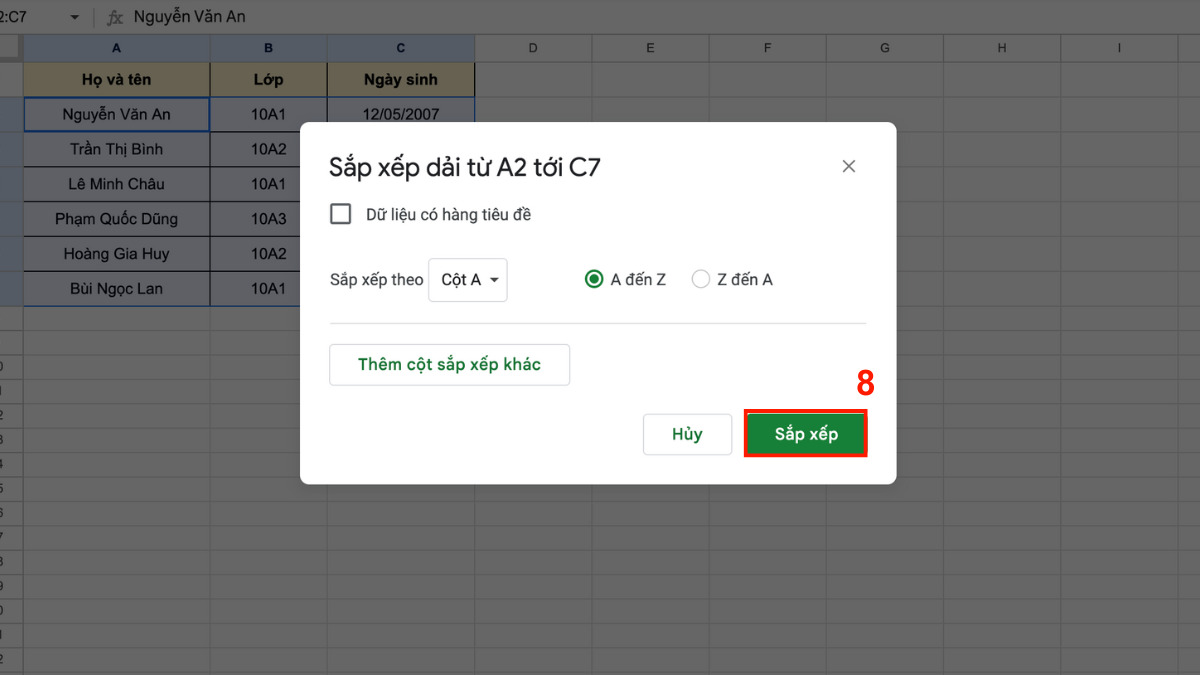This screenshot has width=1200, height=675.
Task: Open the name box dropdown arrow
Action: click(74, 17)
